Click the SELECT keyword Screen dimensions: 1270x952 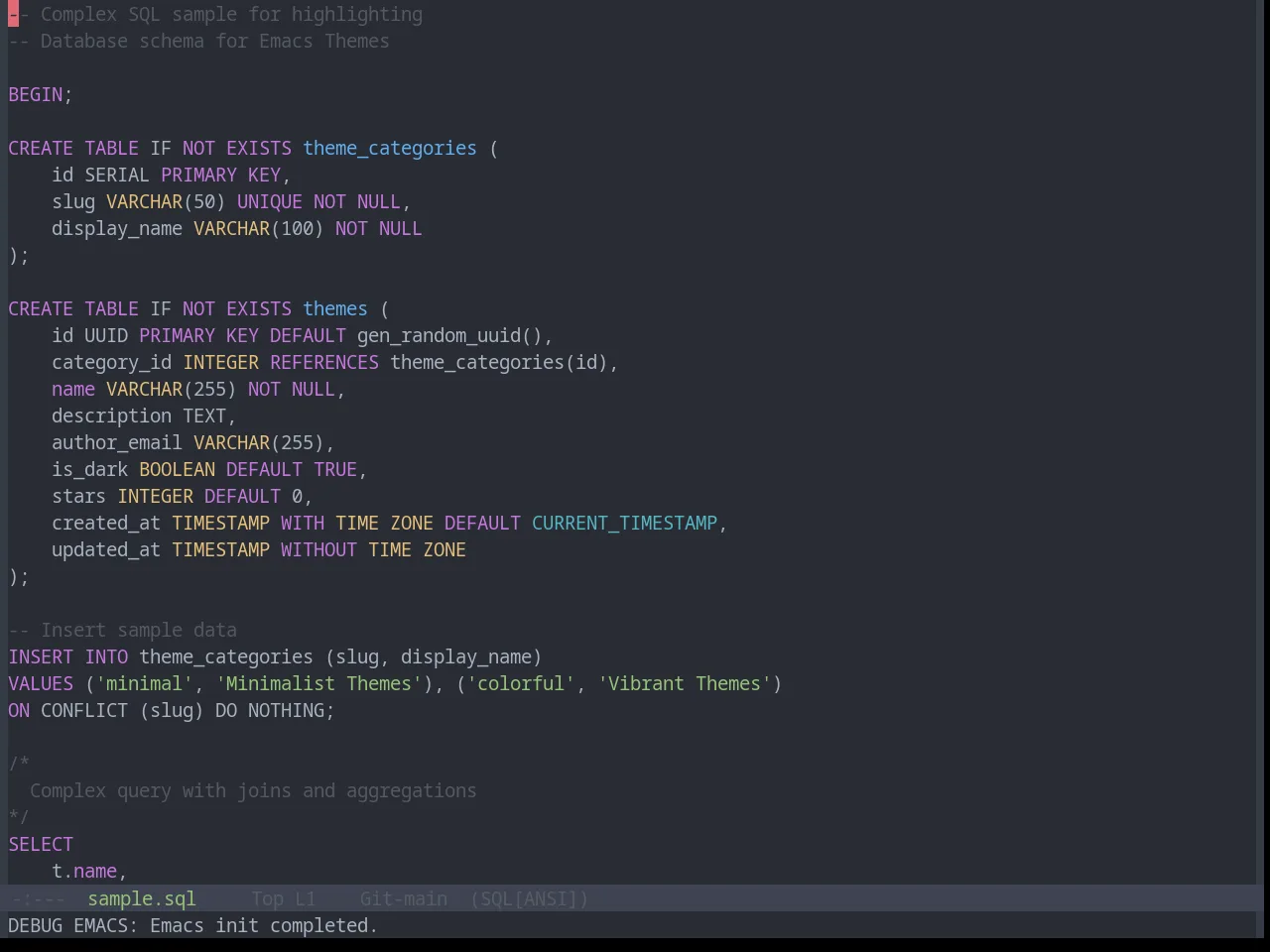point(41,844)
